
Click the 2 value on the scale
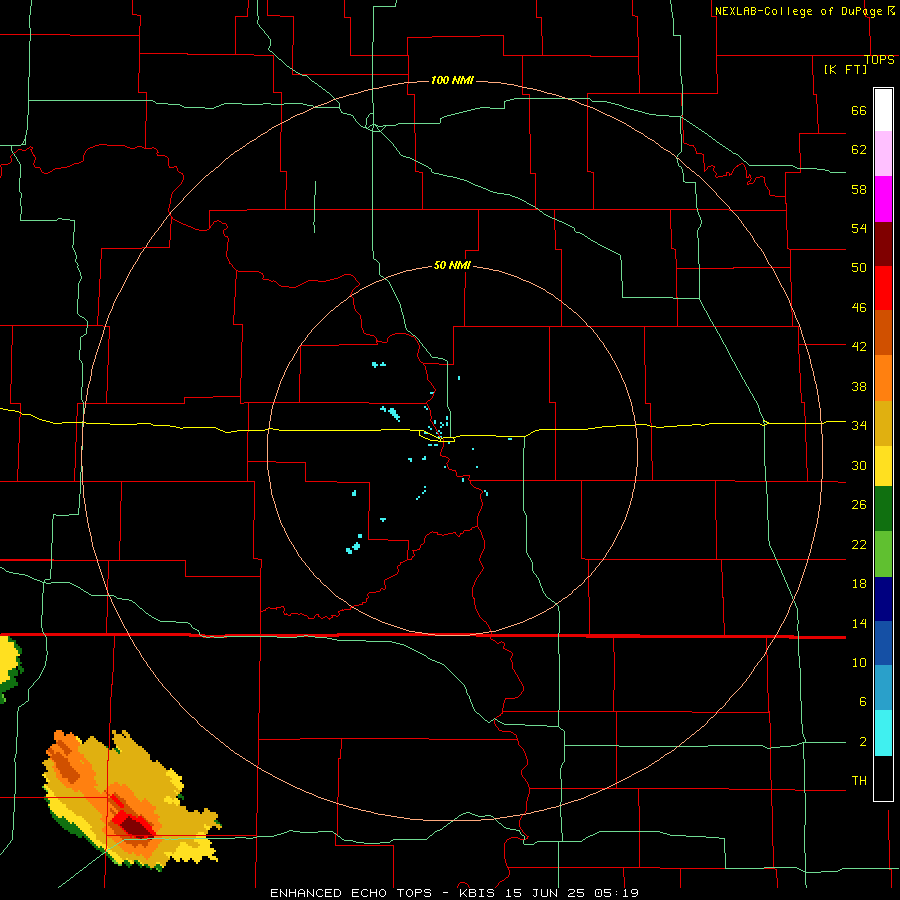coord(862,742)
